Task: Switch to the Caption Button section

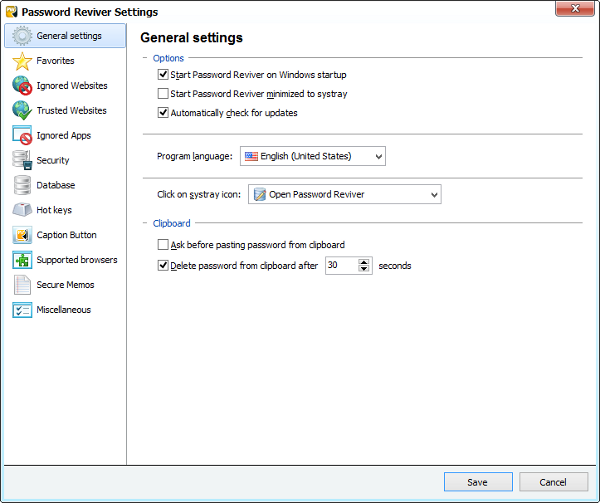Action: coord(65,235)
